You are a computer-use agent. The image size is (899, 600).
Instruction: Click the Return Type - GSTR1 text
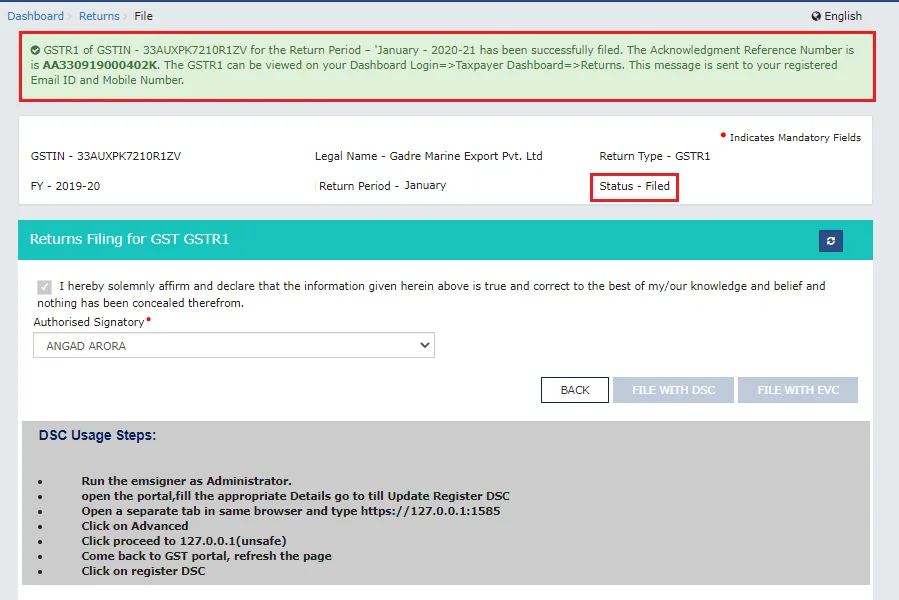655,156
